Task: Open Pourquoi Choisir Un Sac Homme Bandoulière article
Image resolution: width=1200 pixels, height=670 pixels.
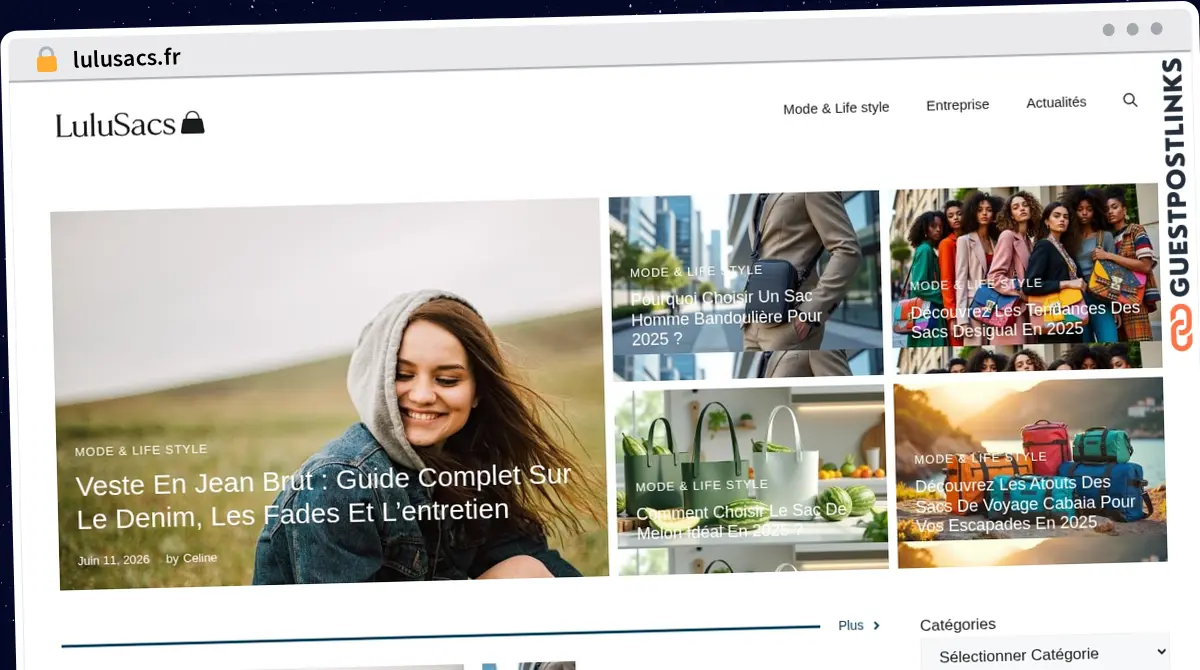Action: pos(726,318)
